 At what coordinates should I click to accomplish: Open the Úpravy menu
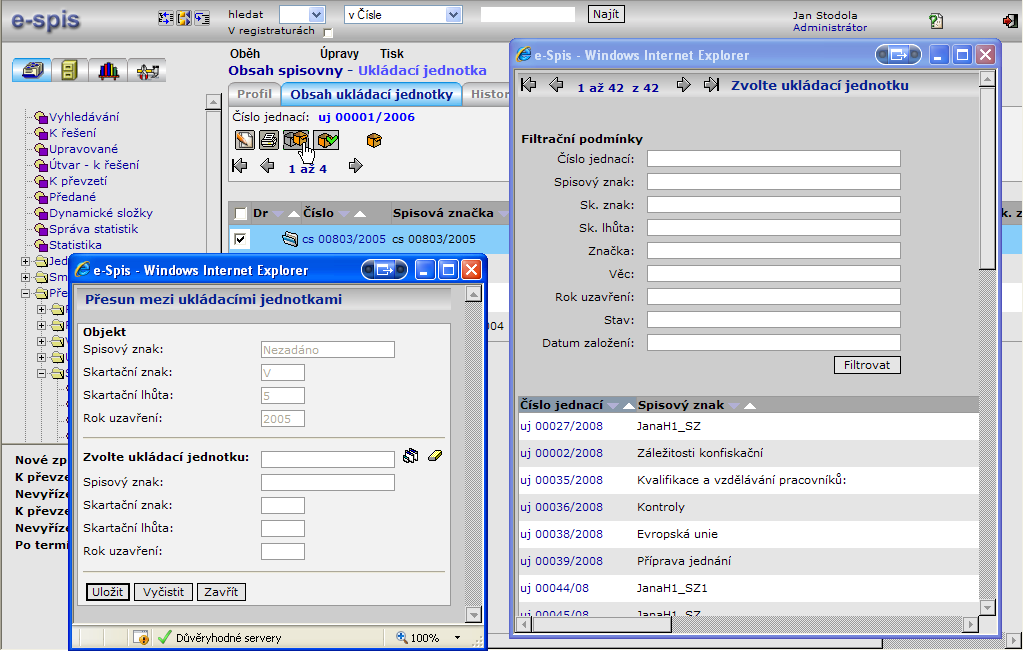[x=340, y=54]
